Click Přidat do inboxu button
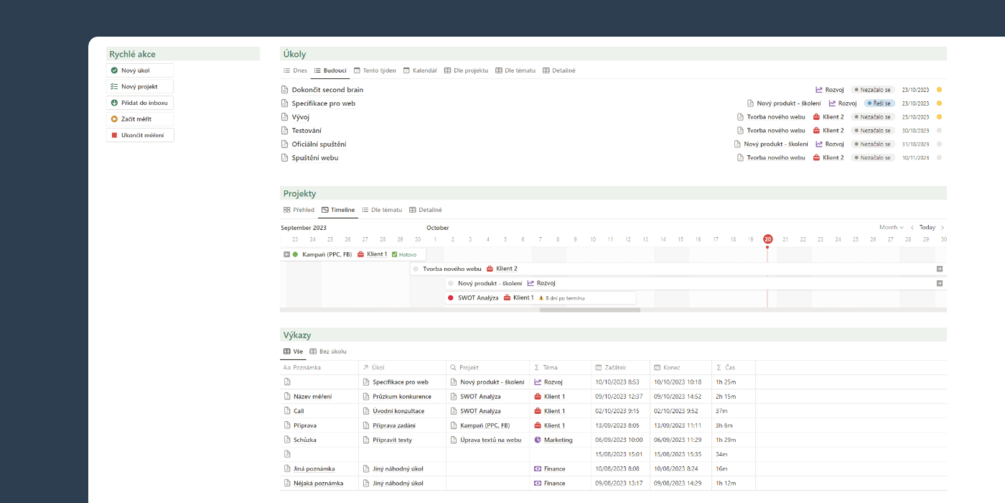Screen dimensions: 1005x503 tap(140, 103)
